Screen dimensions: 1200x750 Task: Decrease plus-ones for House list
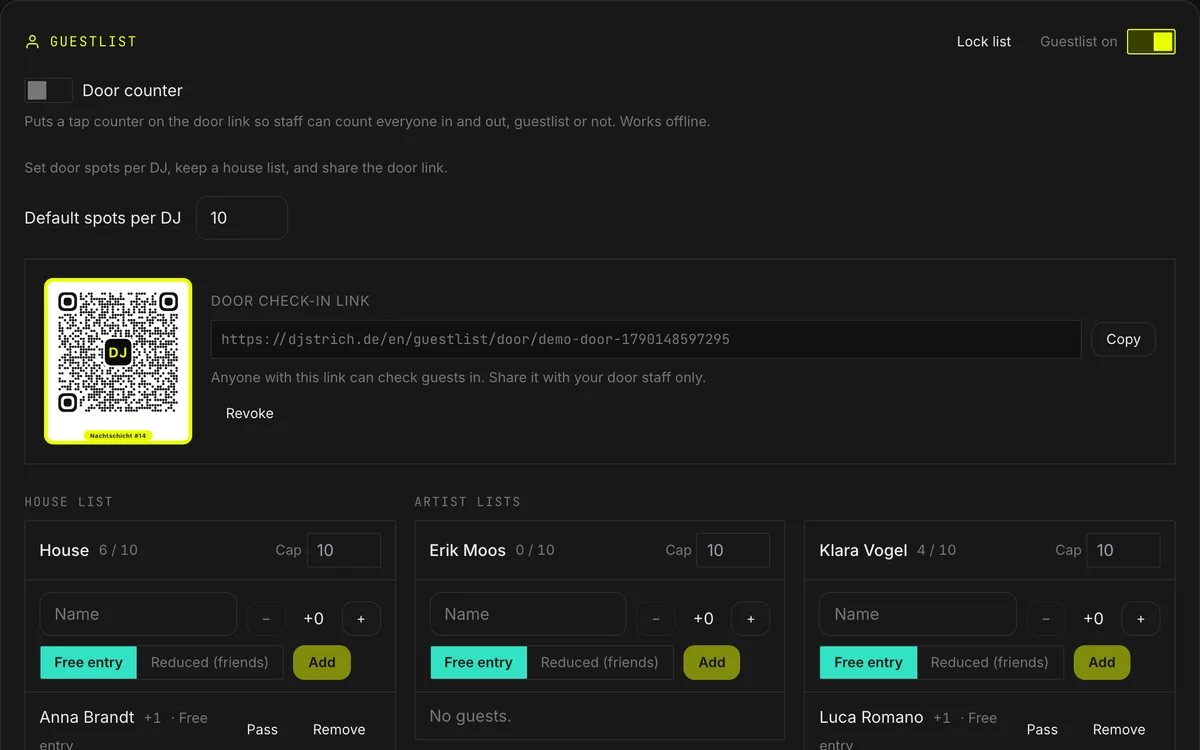point(266,619)
